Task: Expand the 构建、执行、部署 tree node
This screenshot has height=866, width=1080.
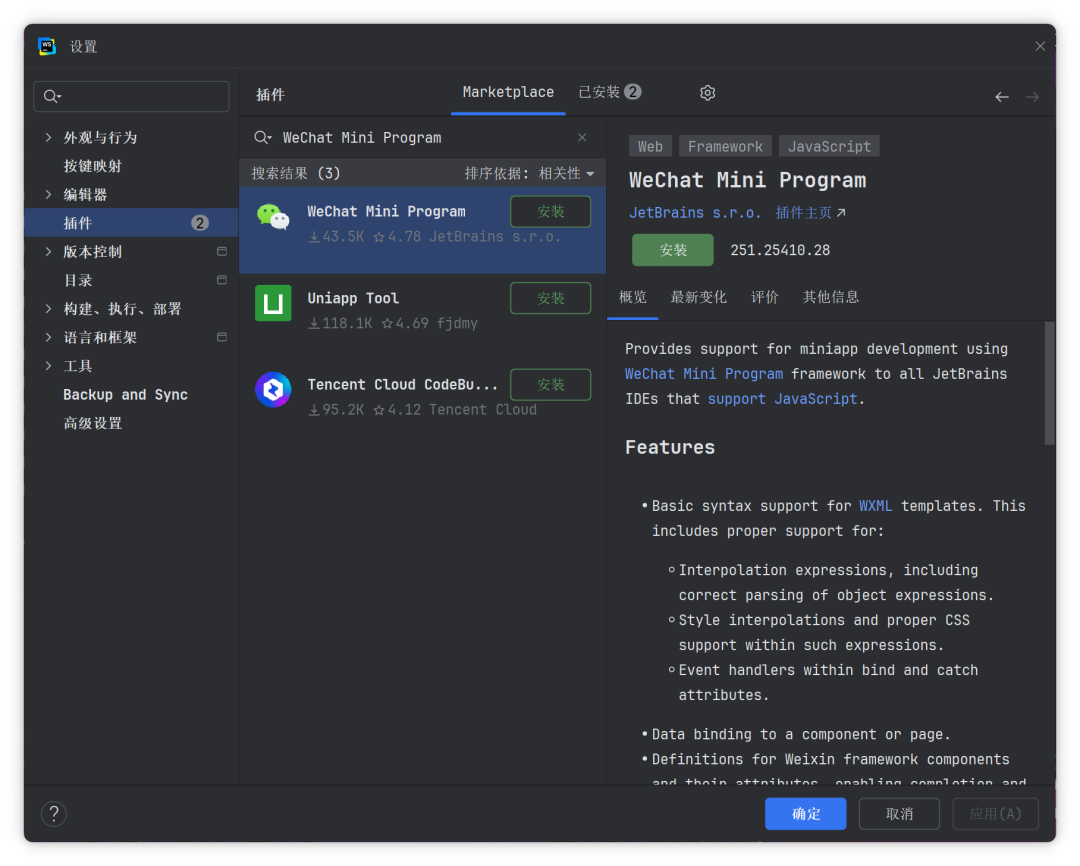Action: pyautogui.click(x=48, y=309)
